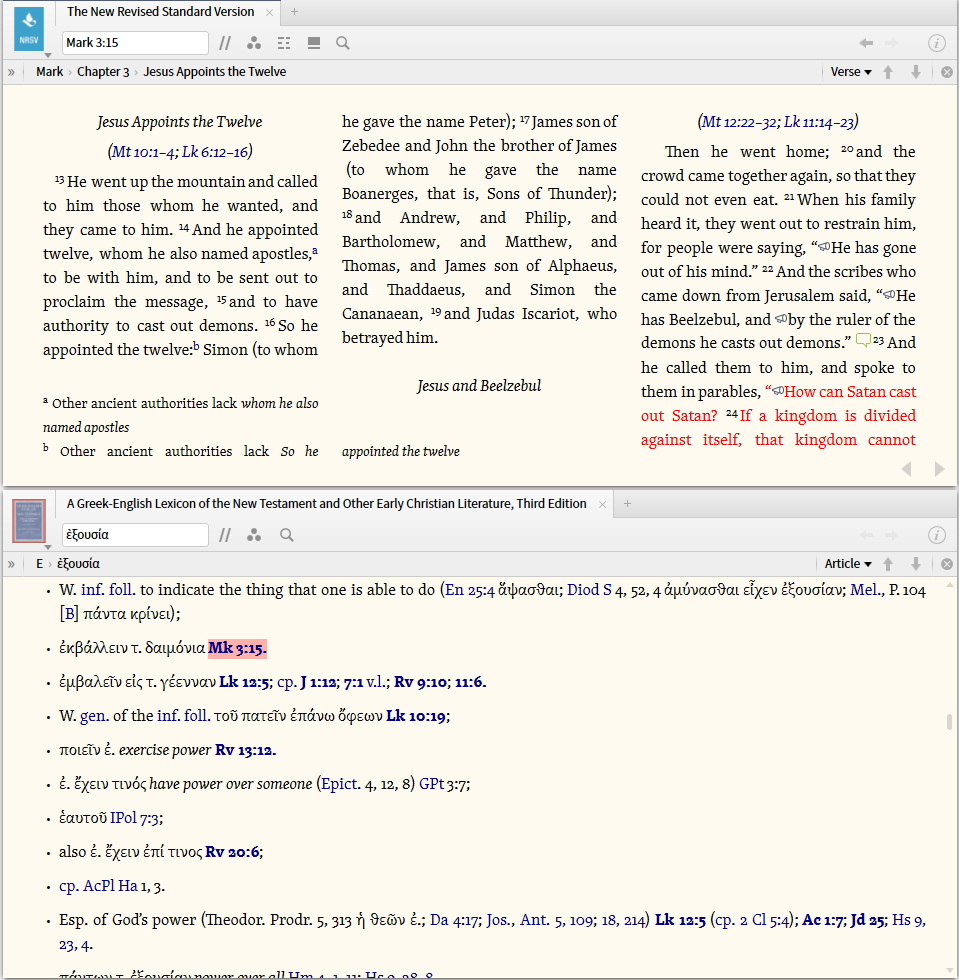Screen dimensions: 959x980
Task: Open Diod S abbreviation link
Action: coord(589,590)
